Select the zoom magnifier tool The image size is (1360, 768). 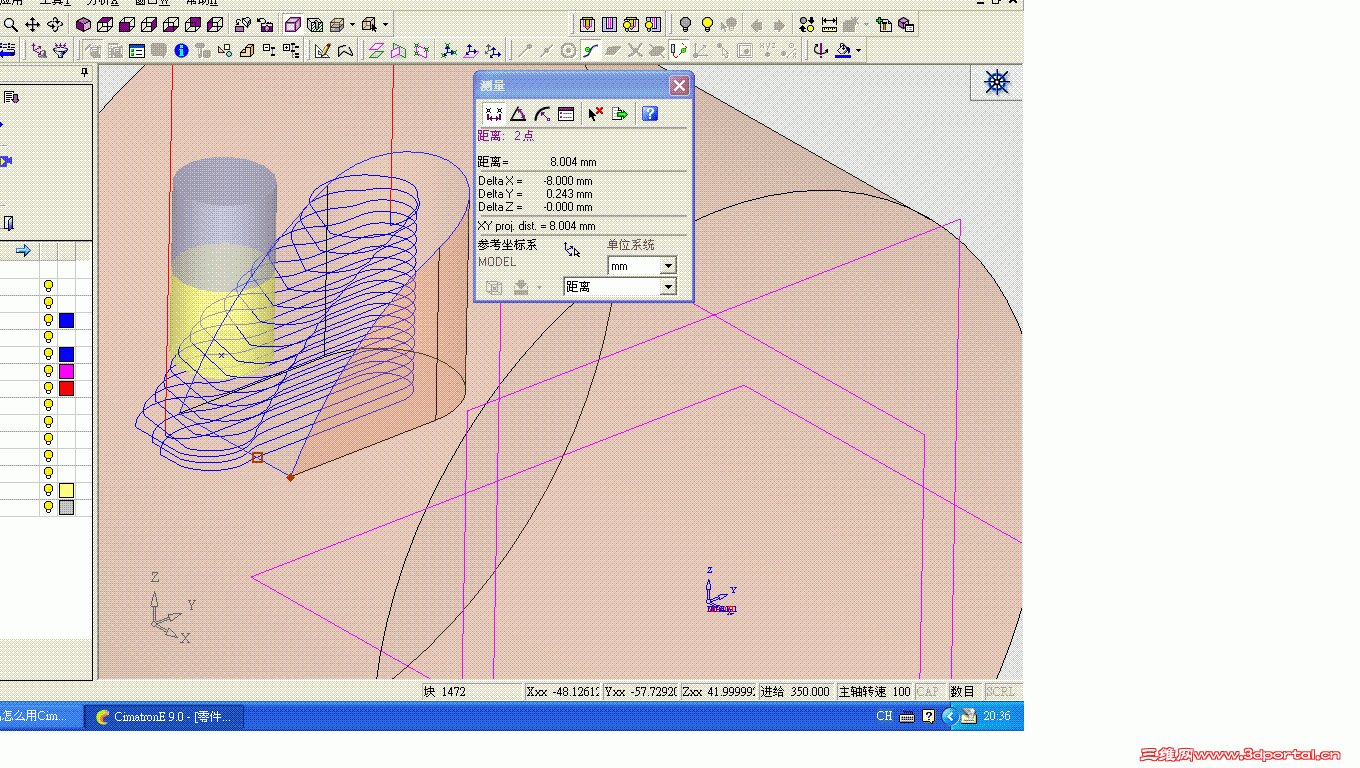tap(11, 24)
